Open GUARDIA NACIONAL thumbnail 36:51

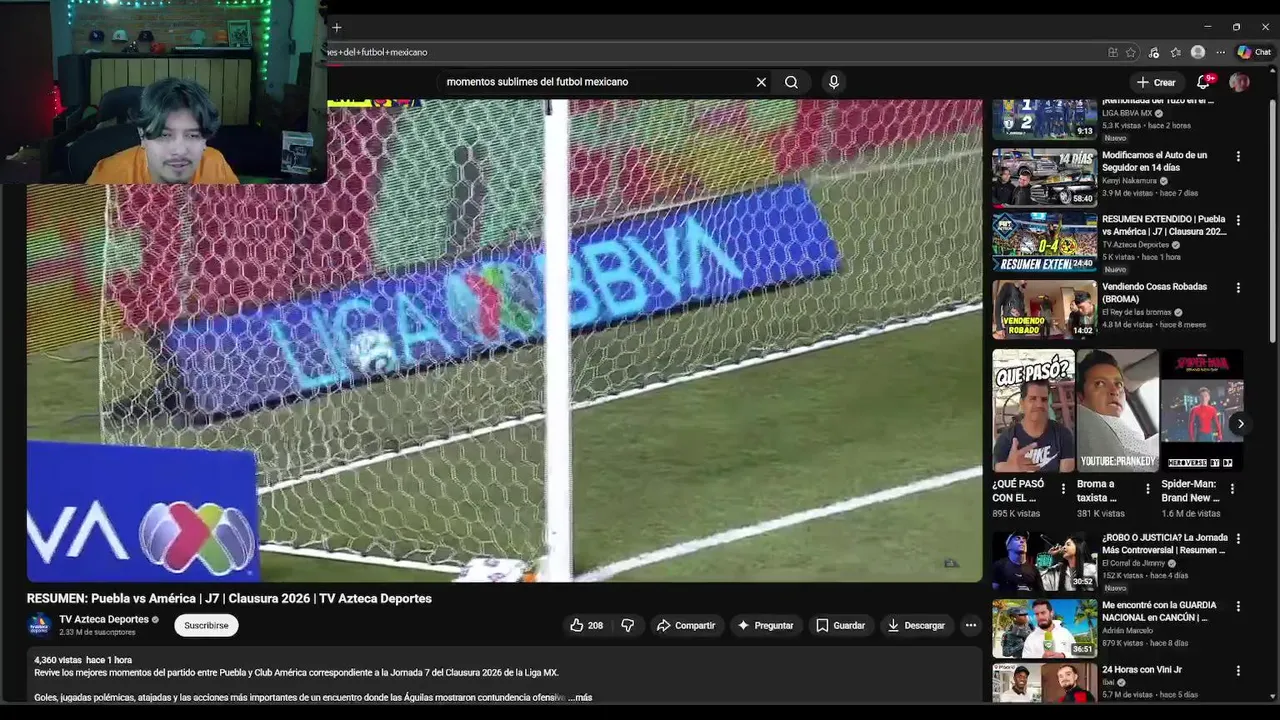click(x=1044, y=628)
